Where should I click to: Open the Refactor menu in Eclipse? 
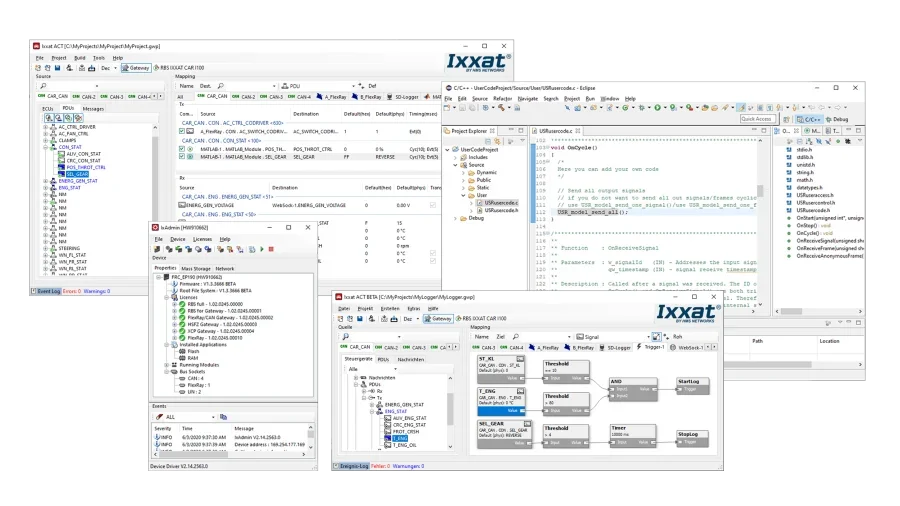point(502,99)
